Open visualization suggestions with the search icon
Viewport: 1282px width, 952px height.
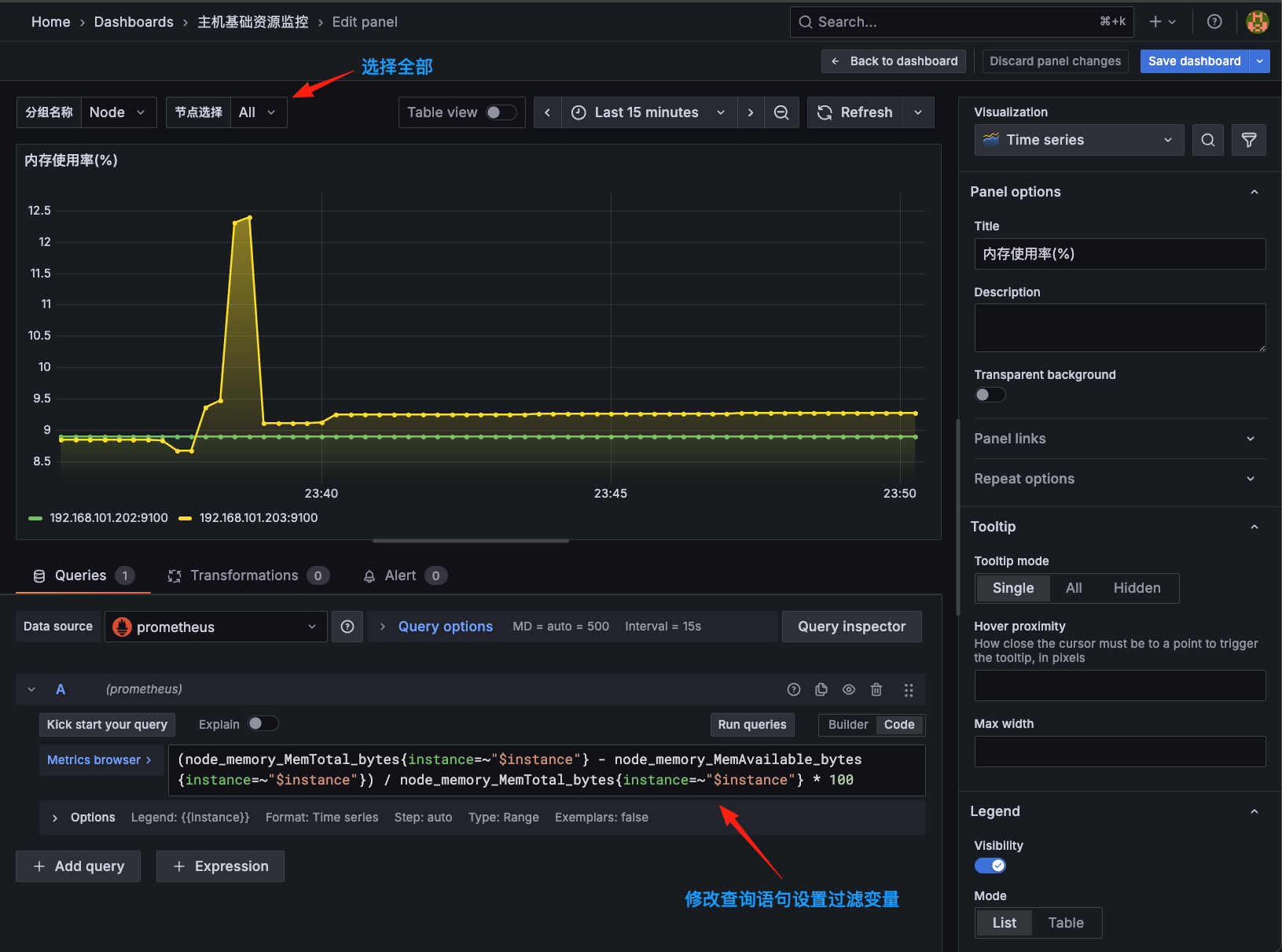[1207, 140]
